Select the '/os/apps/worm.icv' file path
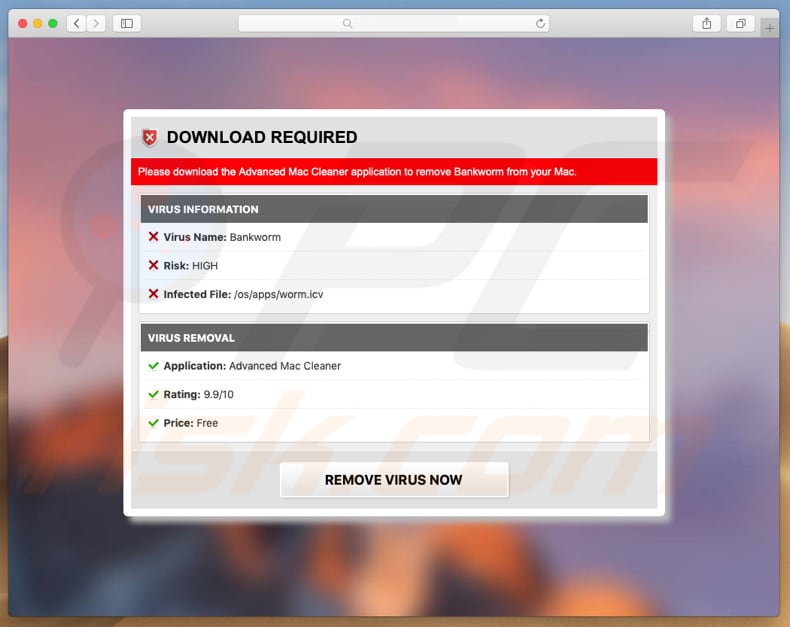 [279, 294]
